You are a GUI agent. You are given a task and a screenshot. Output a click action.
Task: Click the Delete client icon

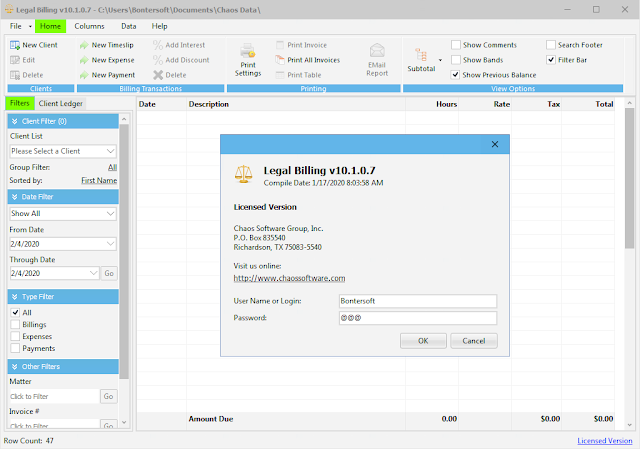pos(15,75)
